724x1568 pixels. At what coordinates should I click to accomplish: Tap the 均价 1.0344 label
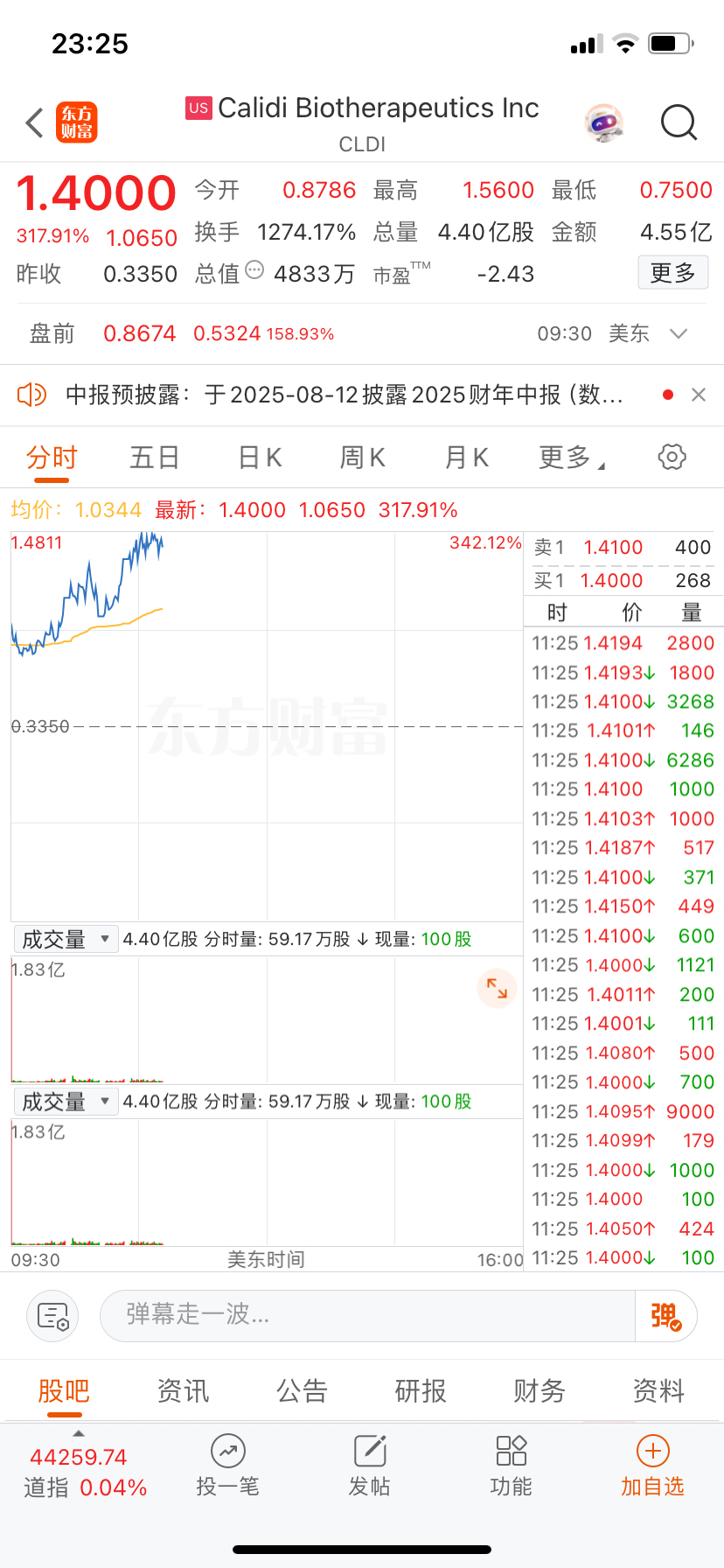pyautogui.click(x=76, y=510)
